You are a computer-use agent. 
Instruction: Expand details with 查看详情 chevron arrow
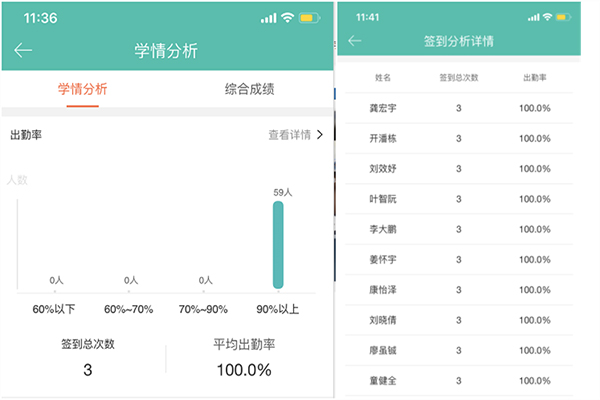pyautogui.click(x=320, y=134)
